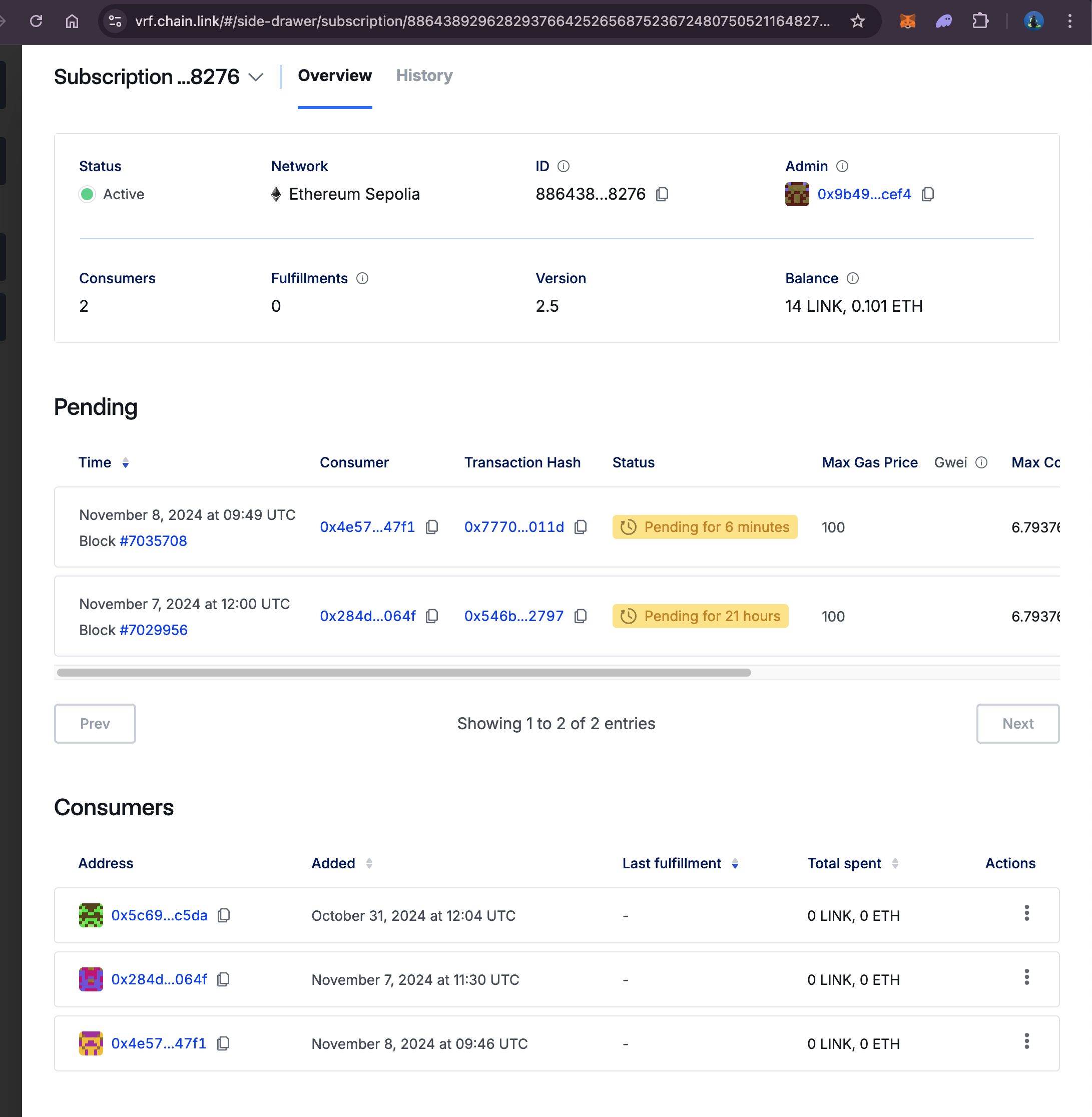Show the Fulfillments info tooltip icon

362,278
